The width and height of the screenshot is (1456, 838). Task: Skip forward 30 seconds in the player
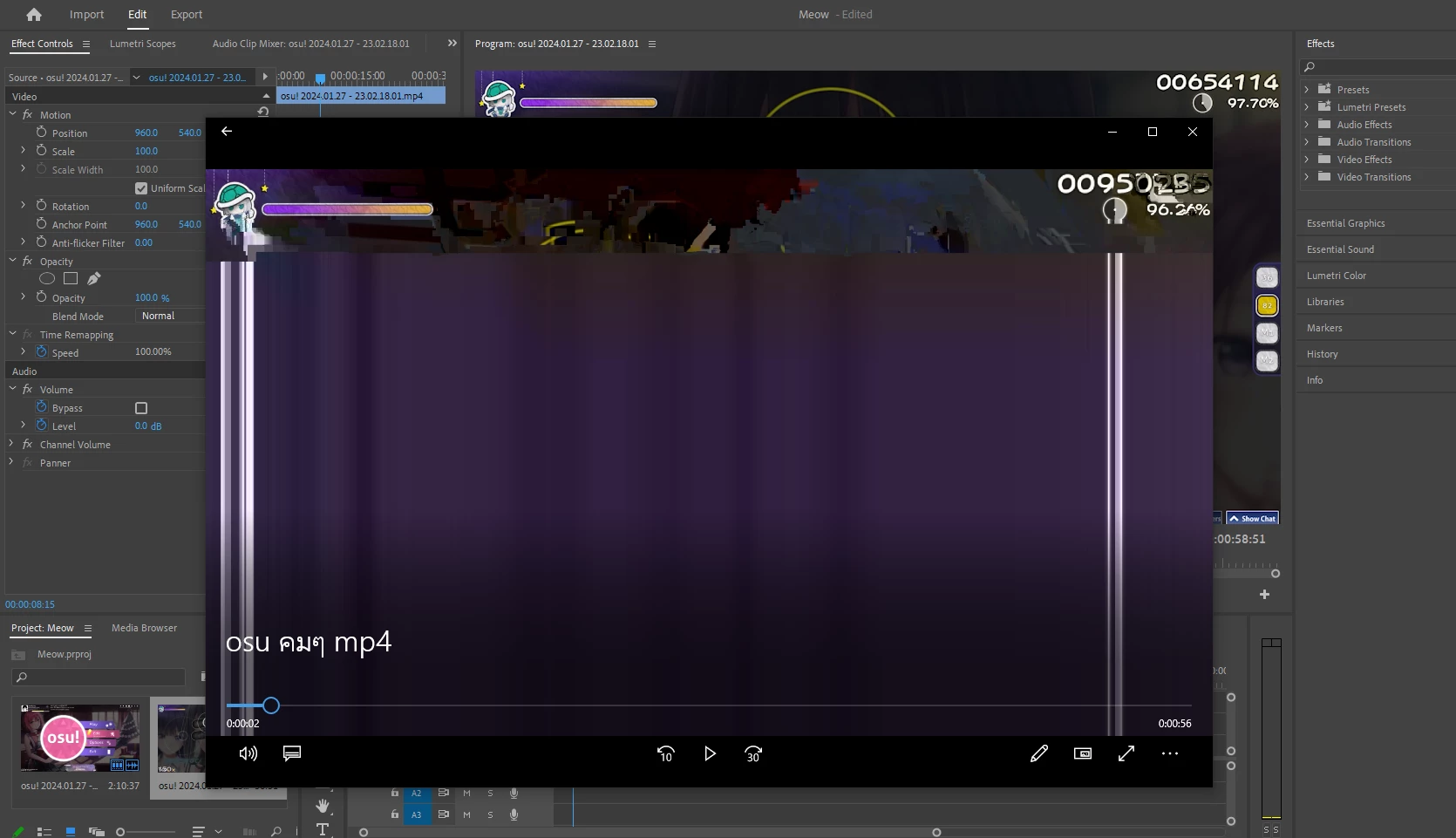tap(753, 753)
